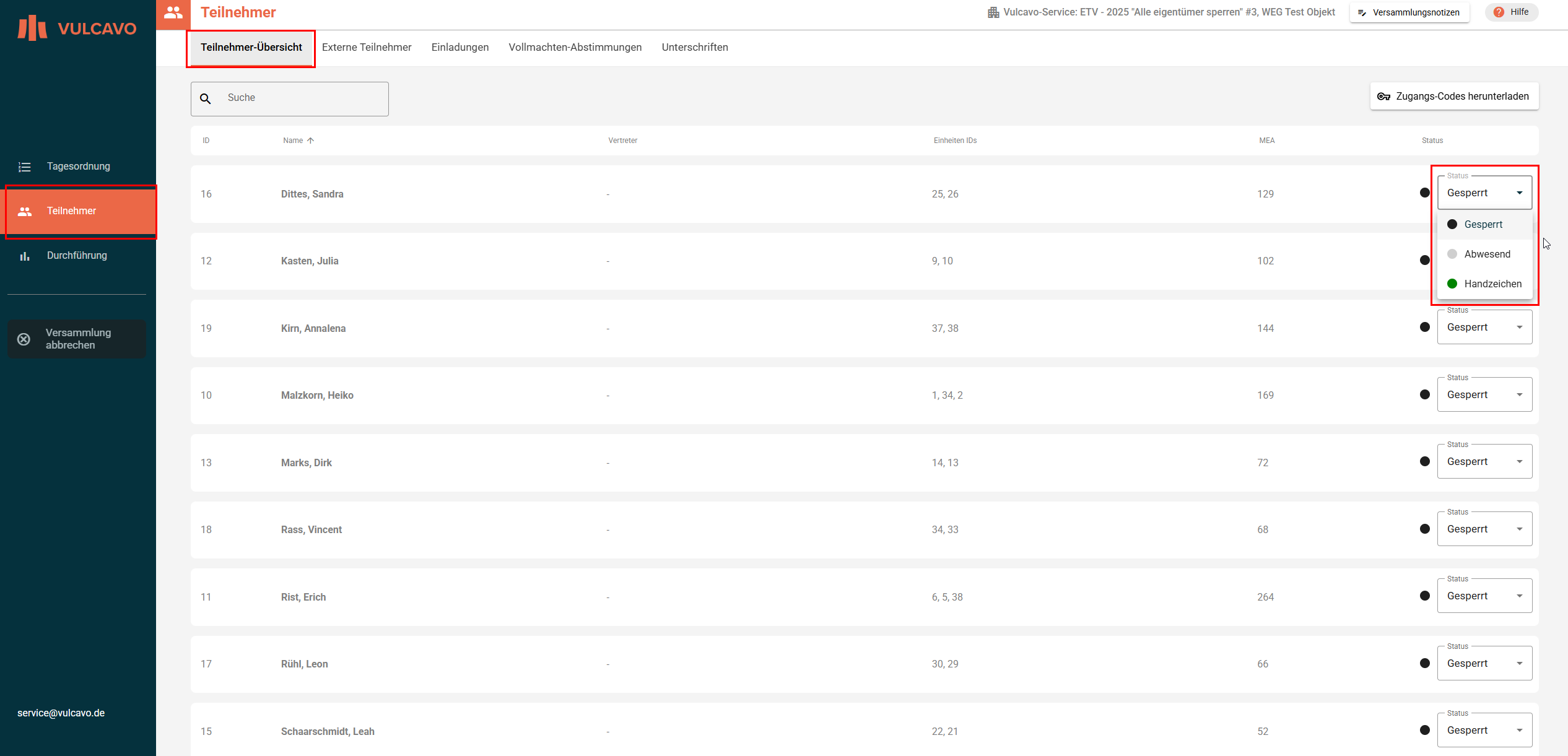Collapse status dropdown for Dittes, Sandra
The width and height of the screenshot is (1568, 756).
pyautogui.click(x=1484, y=193)
